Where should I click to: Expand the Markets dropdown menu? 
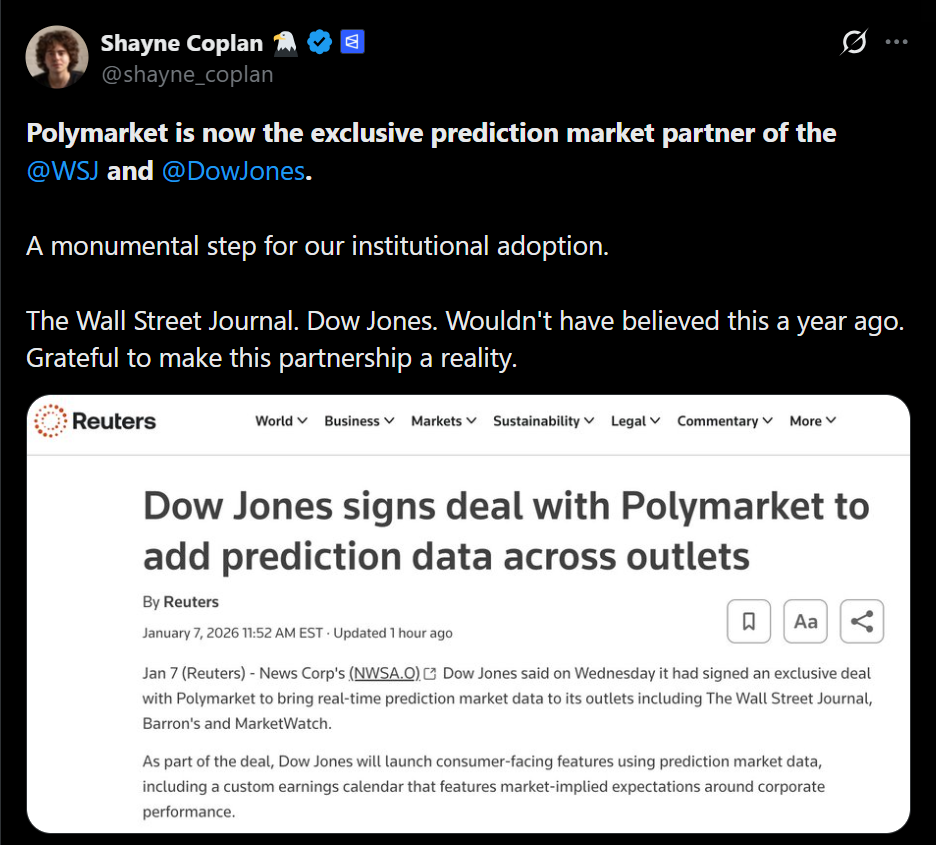click(x=443, y=421)
